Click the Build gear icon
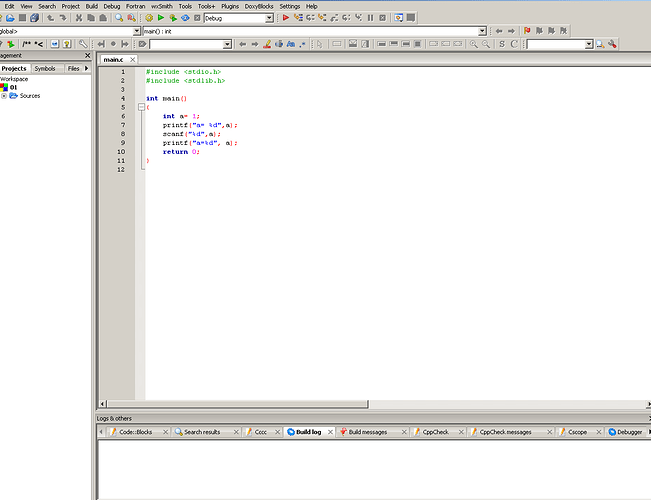 click(149, 18)
